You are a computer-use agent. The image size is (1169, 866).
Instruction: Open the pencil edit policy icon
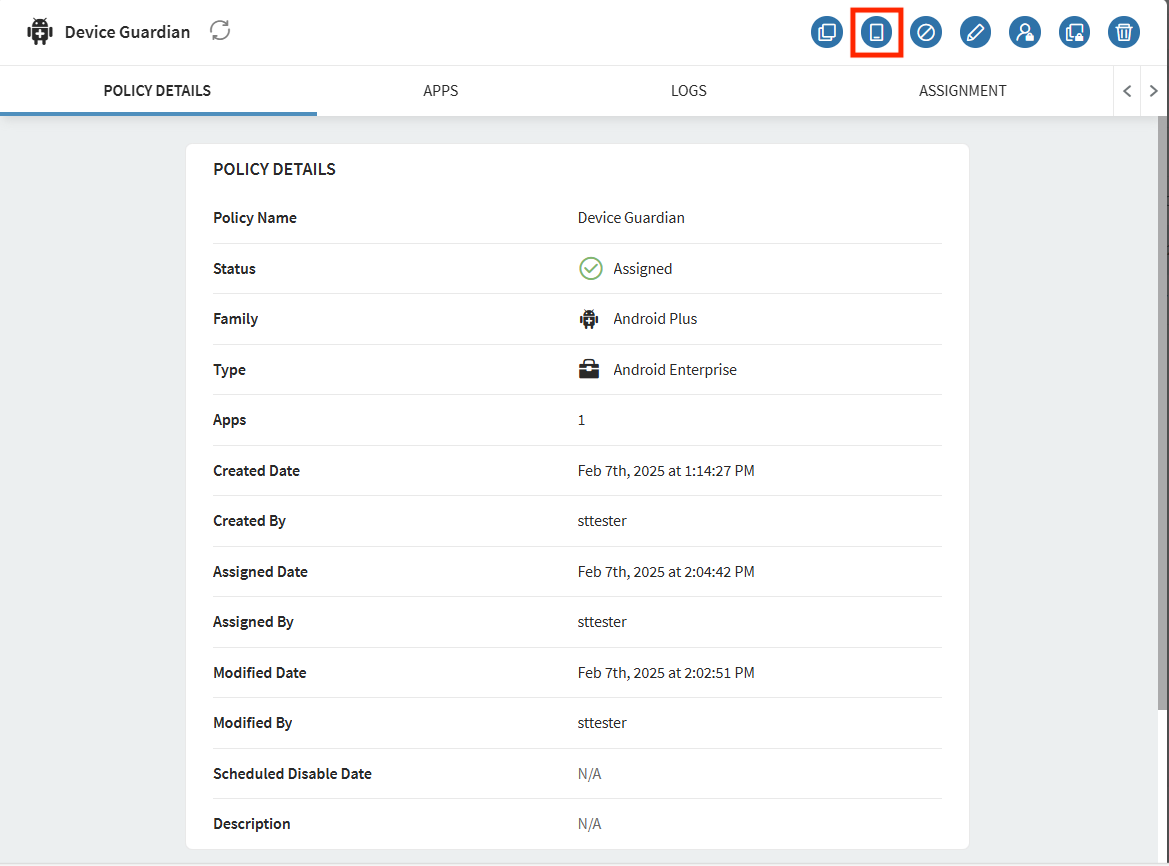pyautogui.click(x=975, y=32)
